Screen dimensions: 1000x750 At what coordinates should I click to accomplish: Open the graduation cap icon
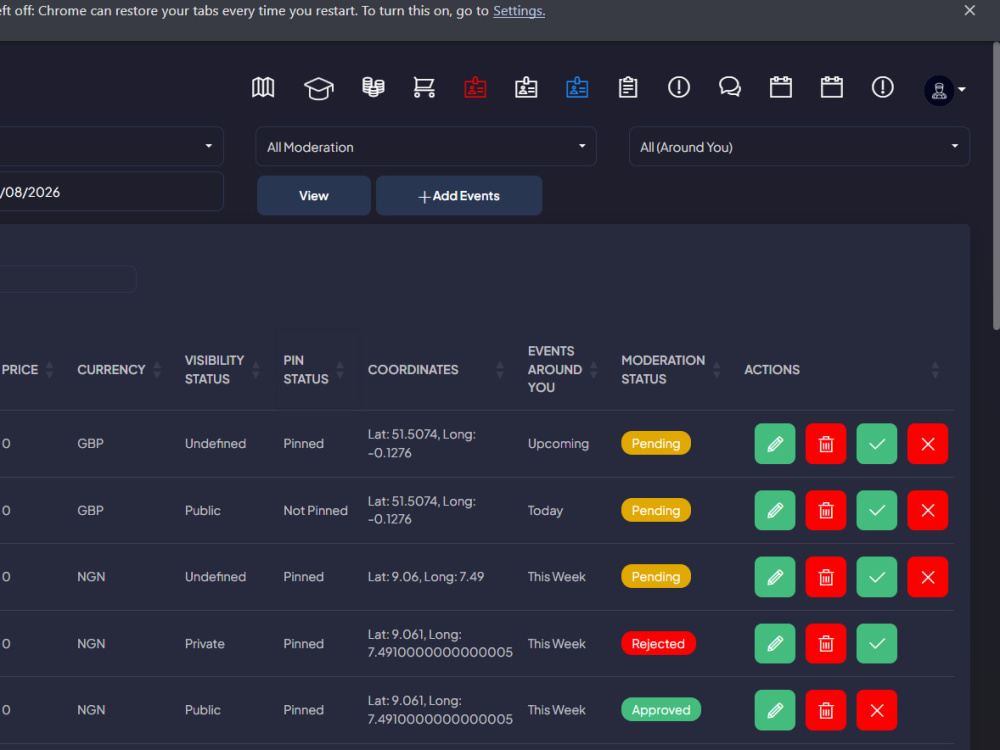point(318,88)
